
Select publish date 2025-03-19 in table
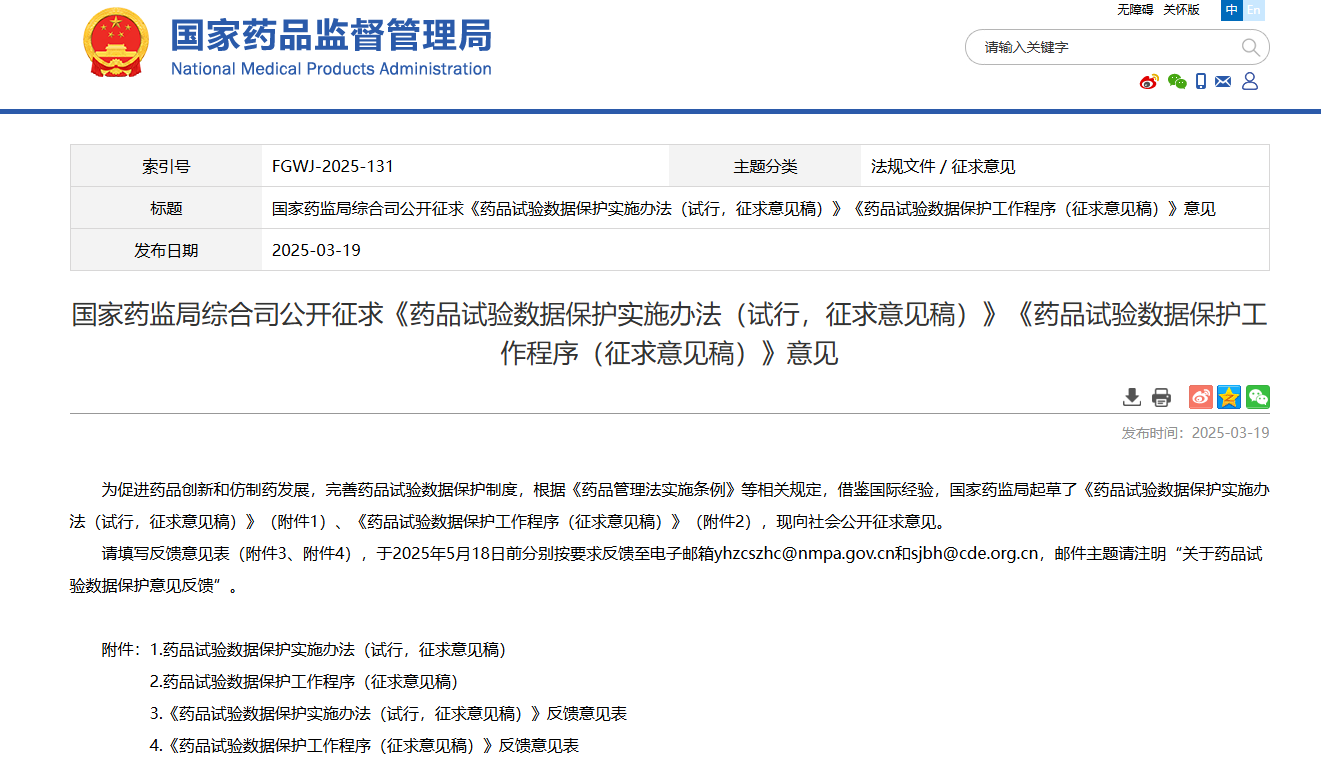(x=316, y=250)
